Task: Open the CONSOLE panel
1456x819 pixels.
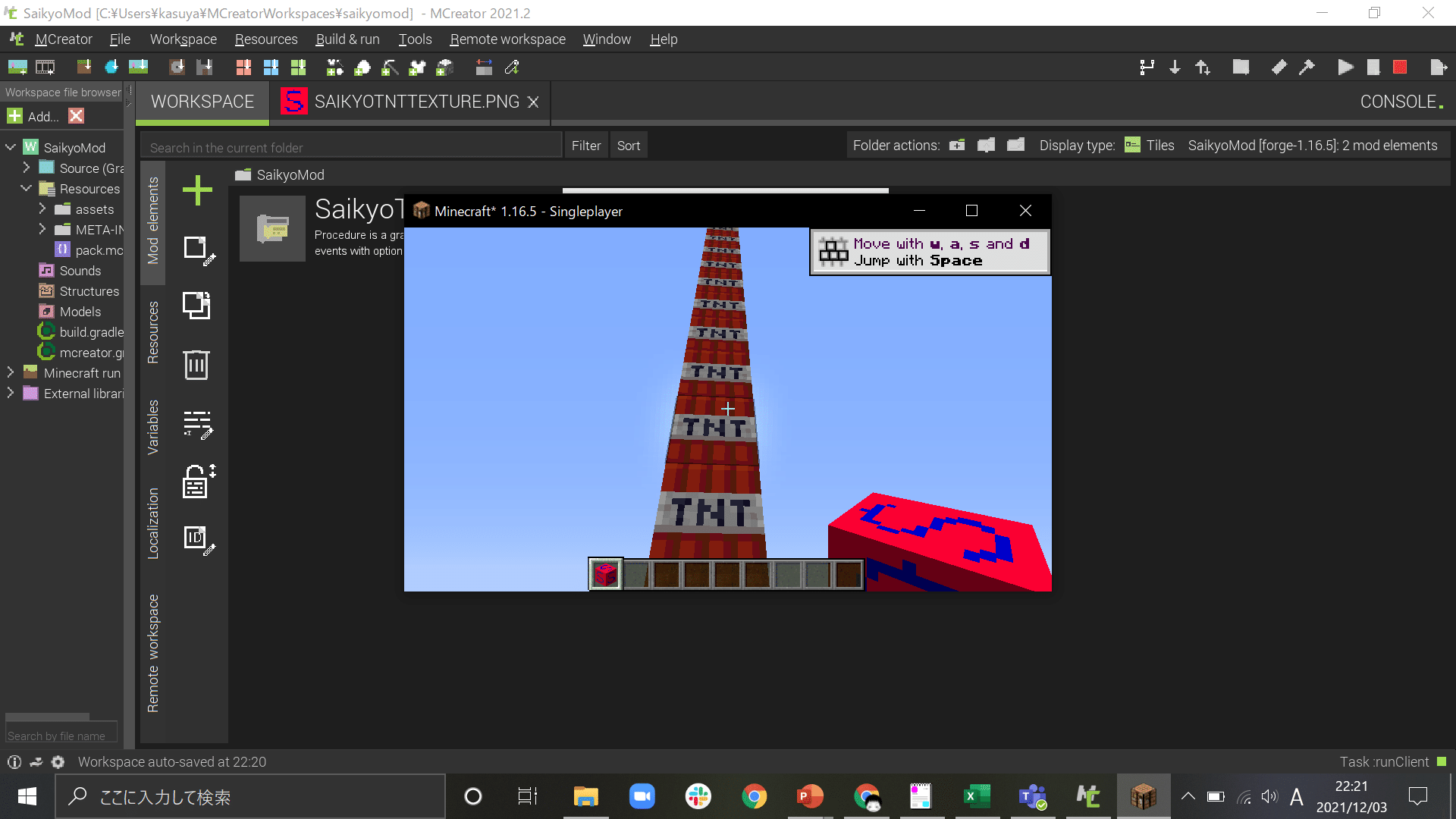Action: pyautogui.click(x=1400, y=102)
